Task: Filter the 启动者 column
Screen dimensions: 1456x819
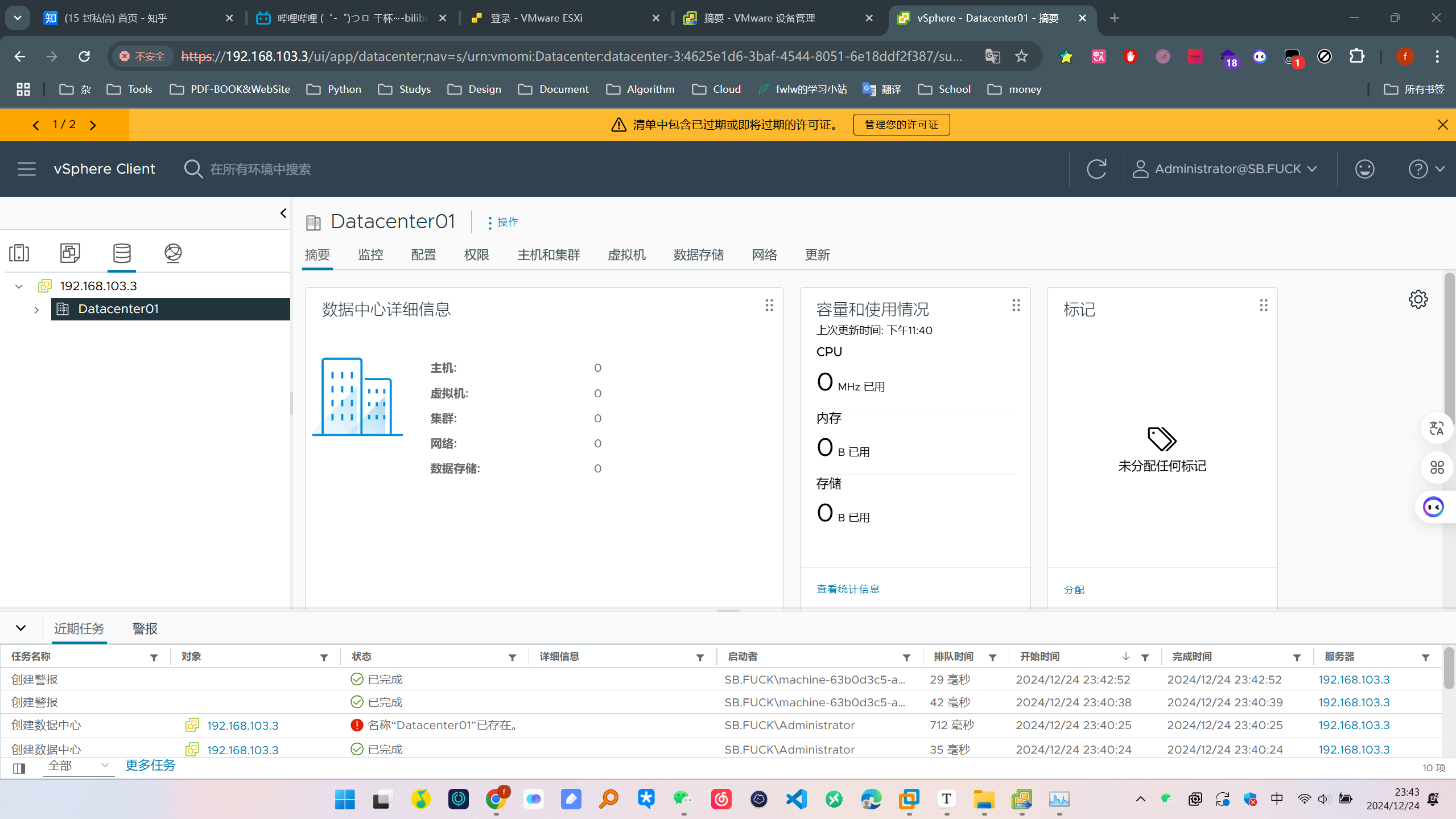Action: [906, 658]
